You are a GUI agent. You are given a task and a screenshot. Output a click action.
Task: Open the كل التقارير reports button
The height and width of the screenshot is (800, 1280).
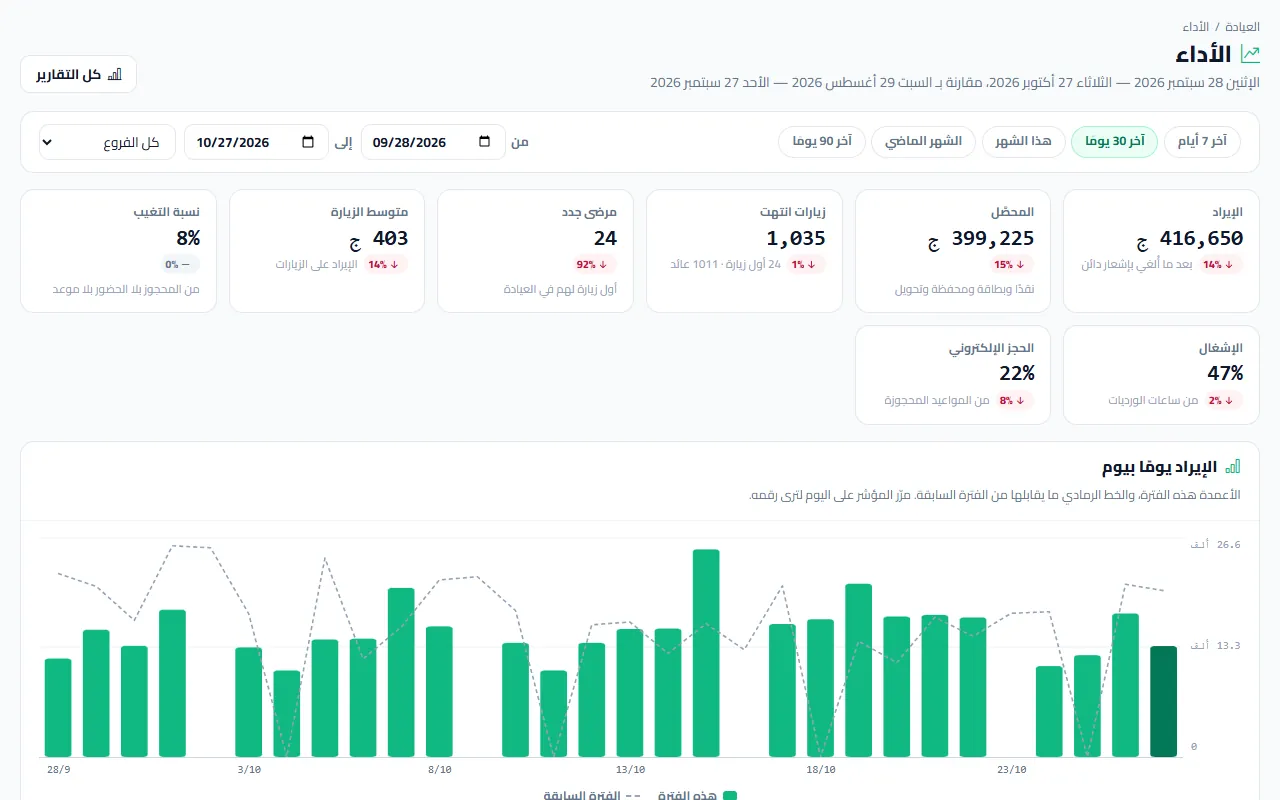pyautogui.click(x=78, y=74)
